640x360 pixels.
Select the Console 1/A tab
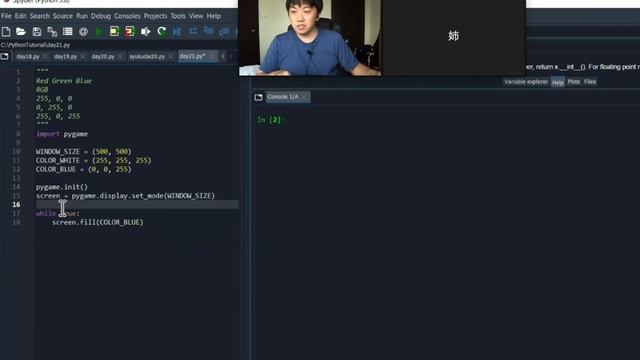point(283,97)
